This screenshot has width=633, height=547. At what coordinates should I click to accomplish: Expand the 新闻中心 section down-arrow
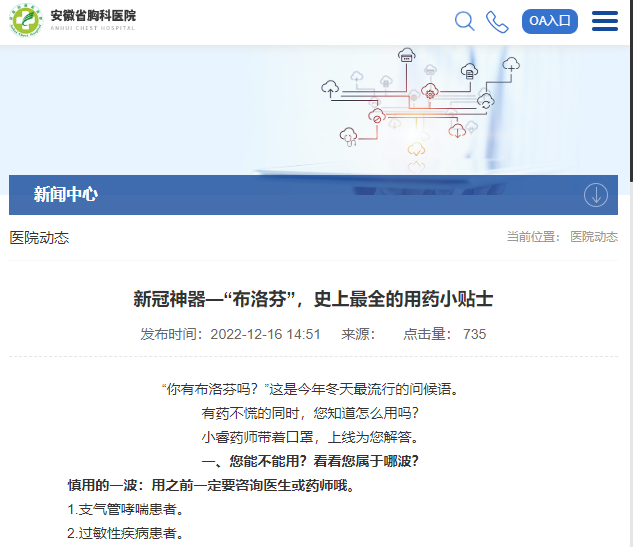tap(595, 195)
